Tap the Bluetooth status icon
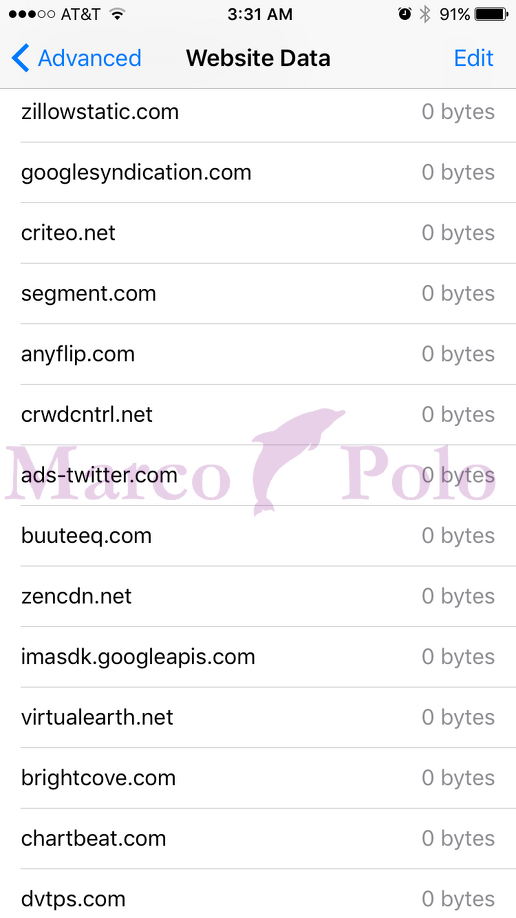 point(425,14)
